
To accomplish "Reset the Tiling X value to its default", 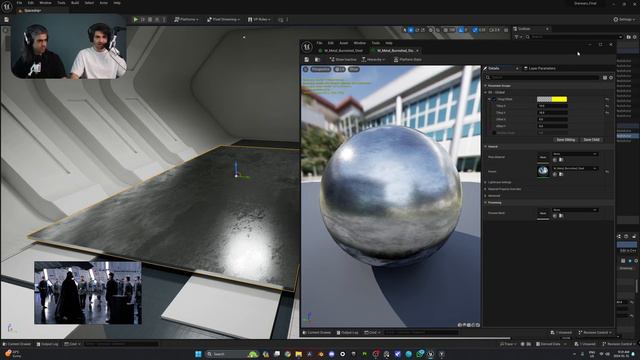I will 607,106.
